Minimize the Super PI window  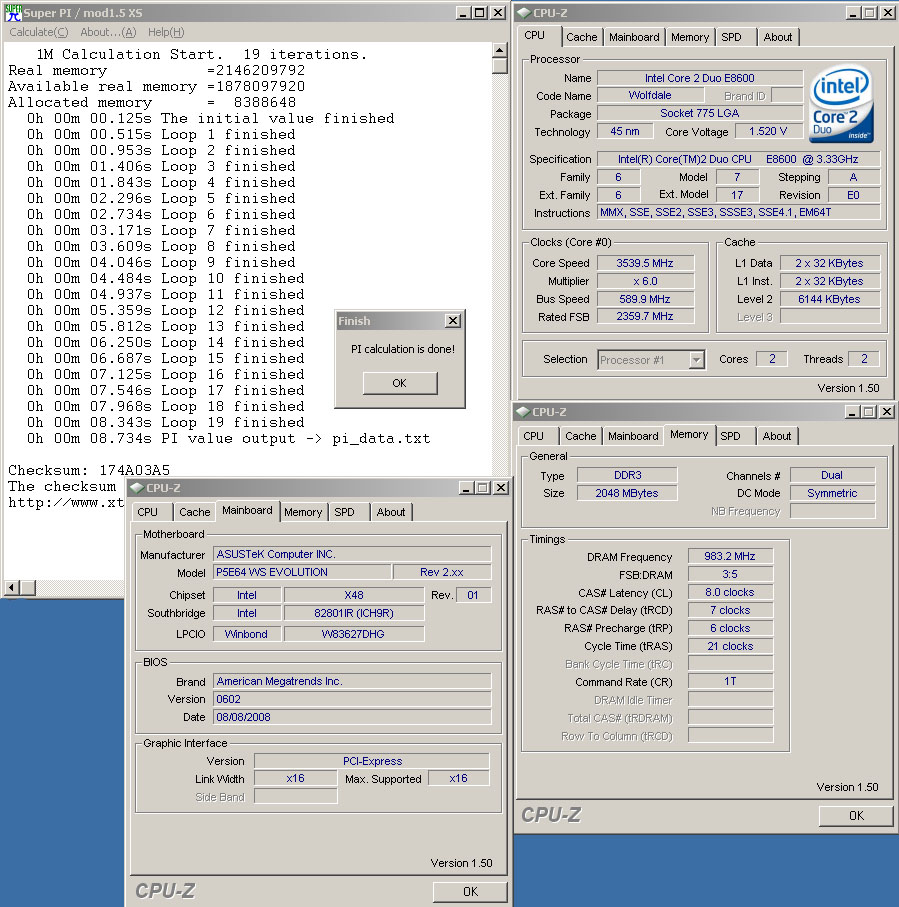462,13
